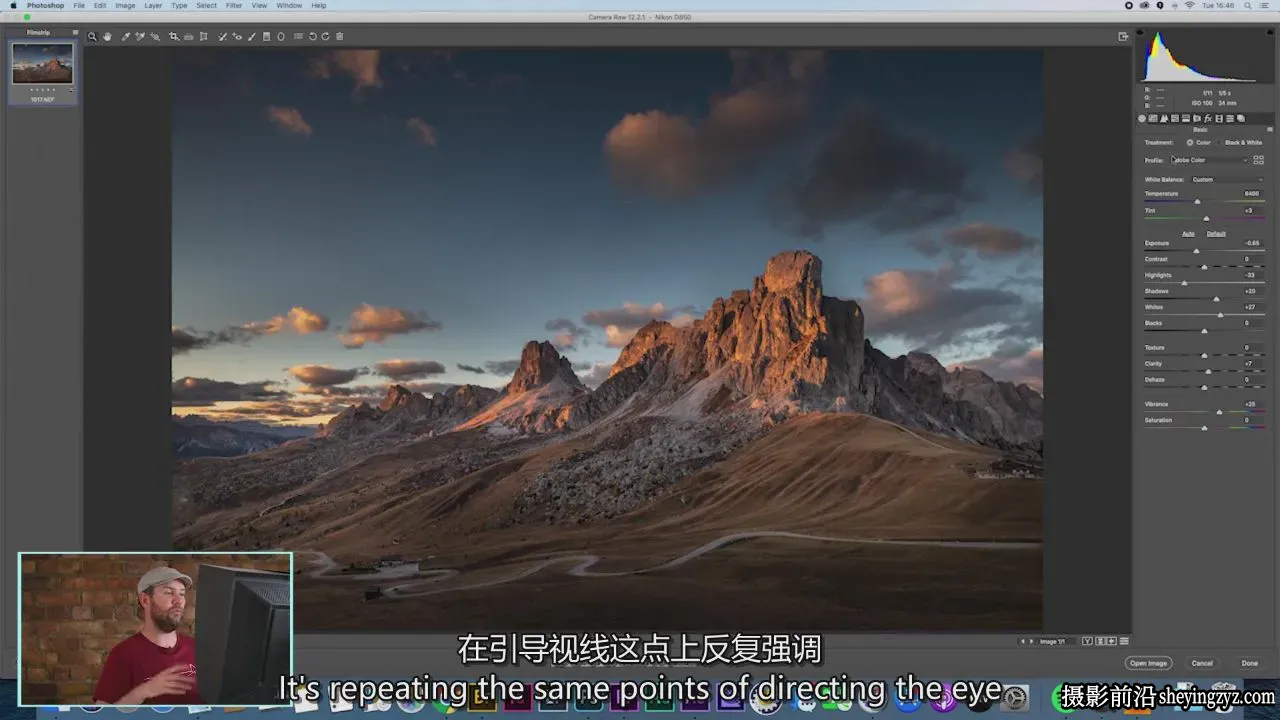Copy current settings to Before
The height and width of the screenshot is (720, 1280).
(1111, 641)
